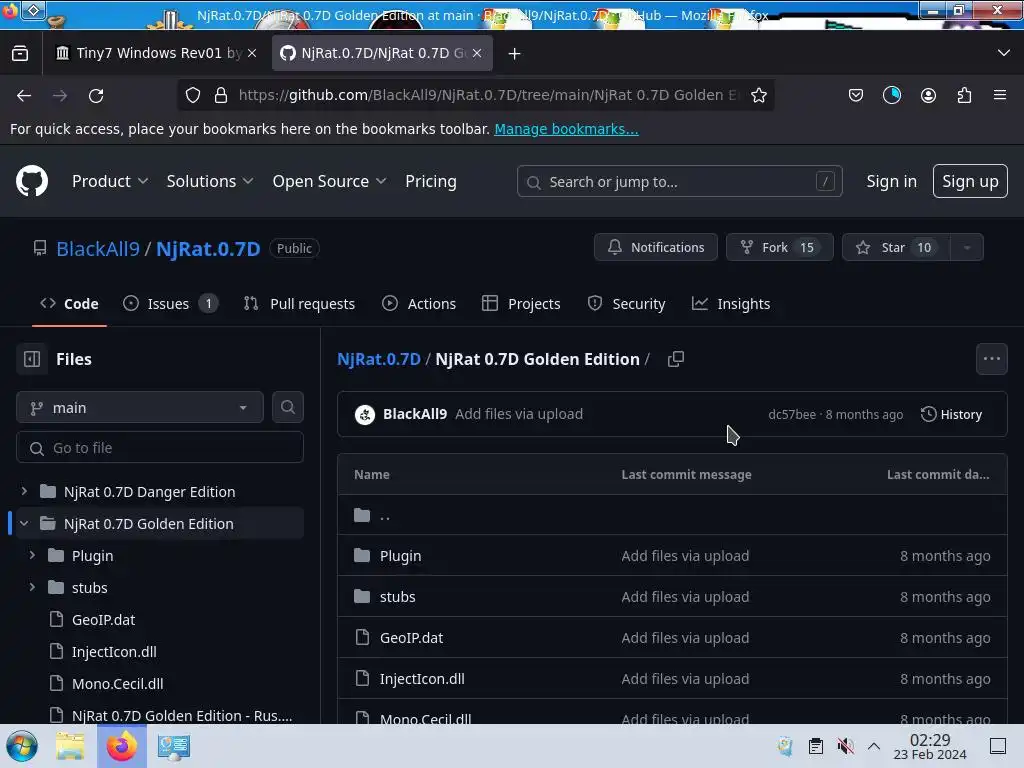Collapse the NjRat 0.7D Golden Edition folder
Viewport: 1024px width, 768px height.
[x=24, y=523]
